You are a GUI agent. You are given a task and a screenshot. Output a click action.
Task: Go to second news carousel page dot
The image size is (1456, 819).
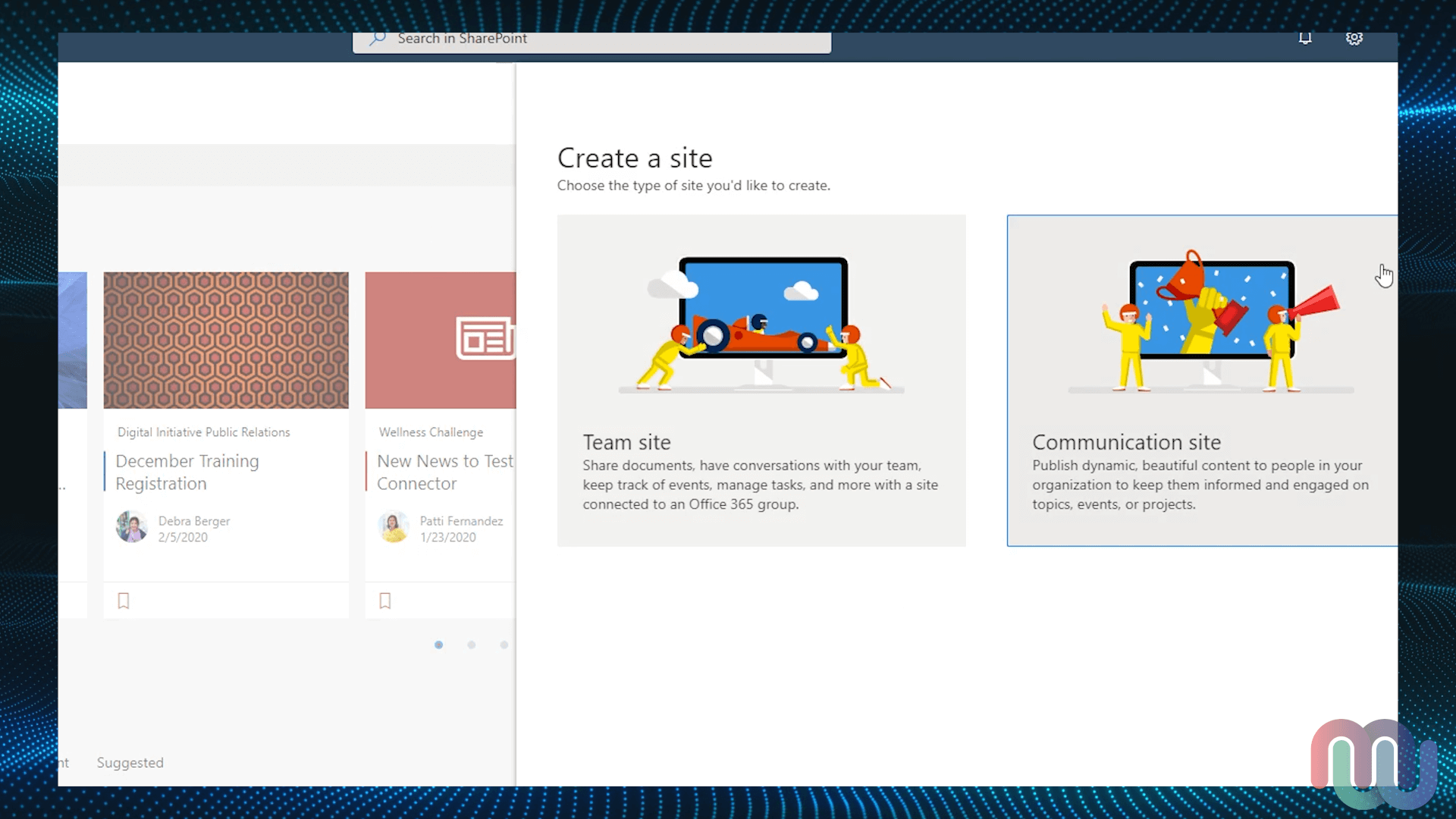point(472,645)
